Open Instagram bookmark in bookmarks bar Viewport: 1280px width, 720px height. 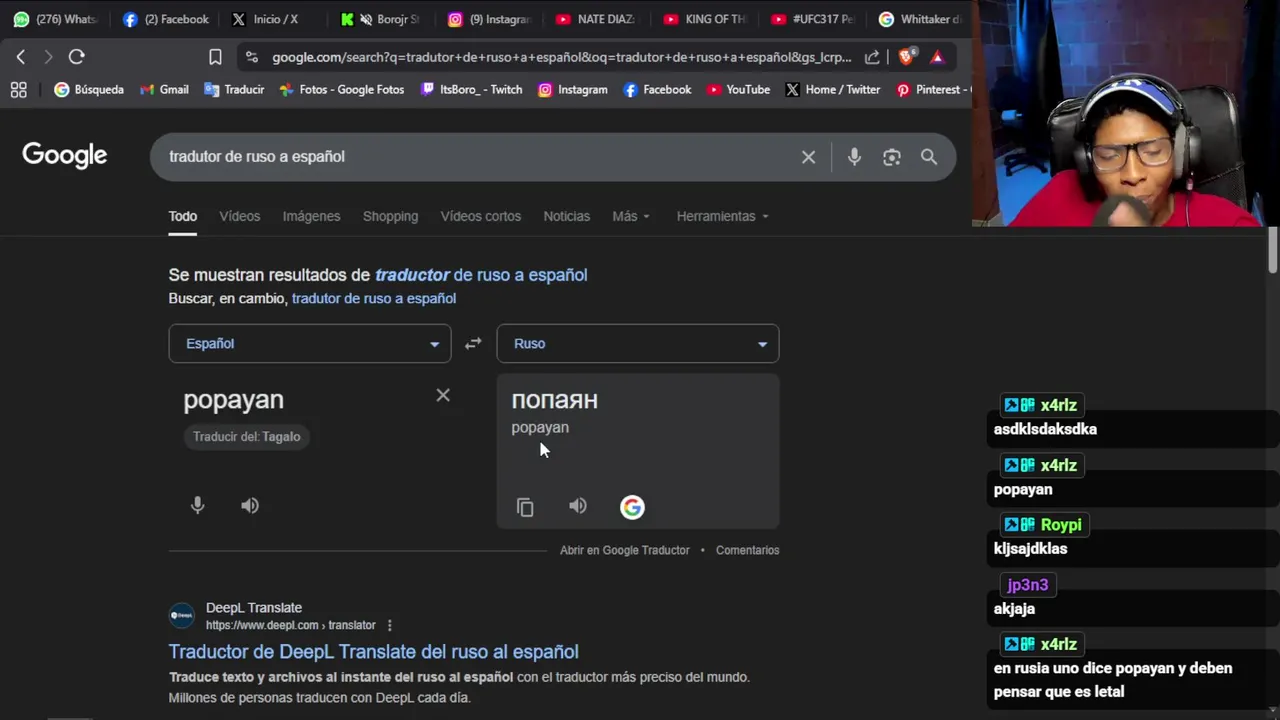[x=573, y=90]
